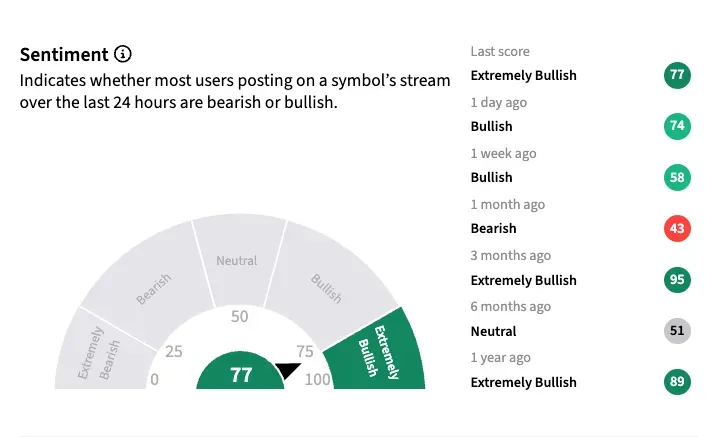Click the black gauge needle pointer
The height and width of the screenshot is (437, 706).
pos(287,371)
